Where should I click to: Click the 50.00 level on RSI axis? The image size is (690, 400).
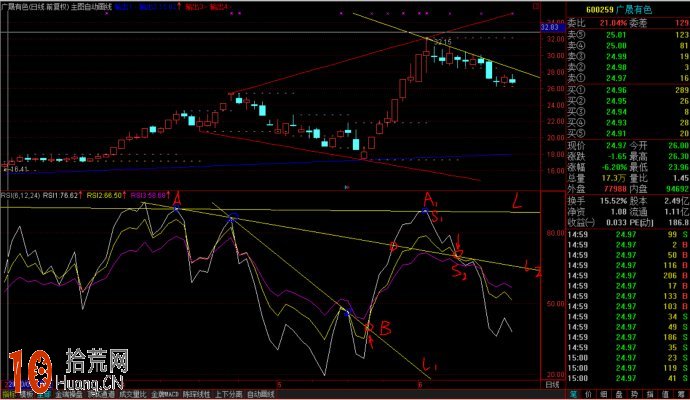(555, 304)
